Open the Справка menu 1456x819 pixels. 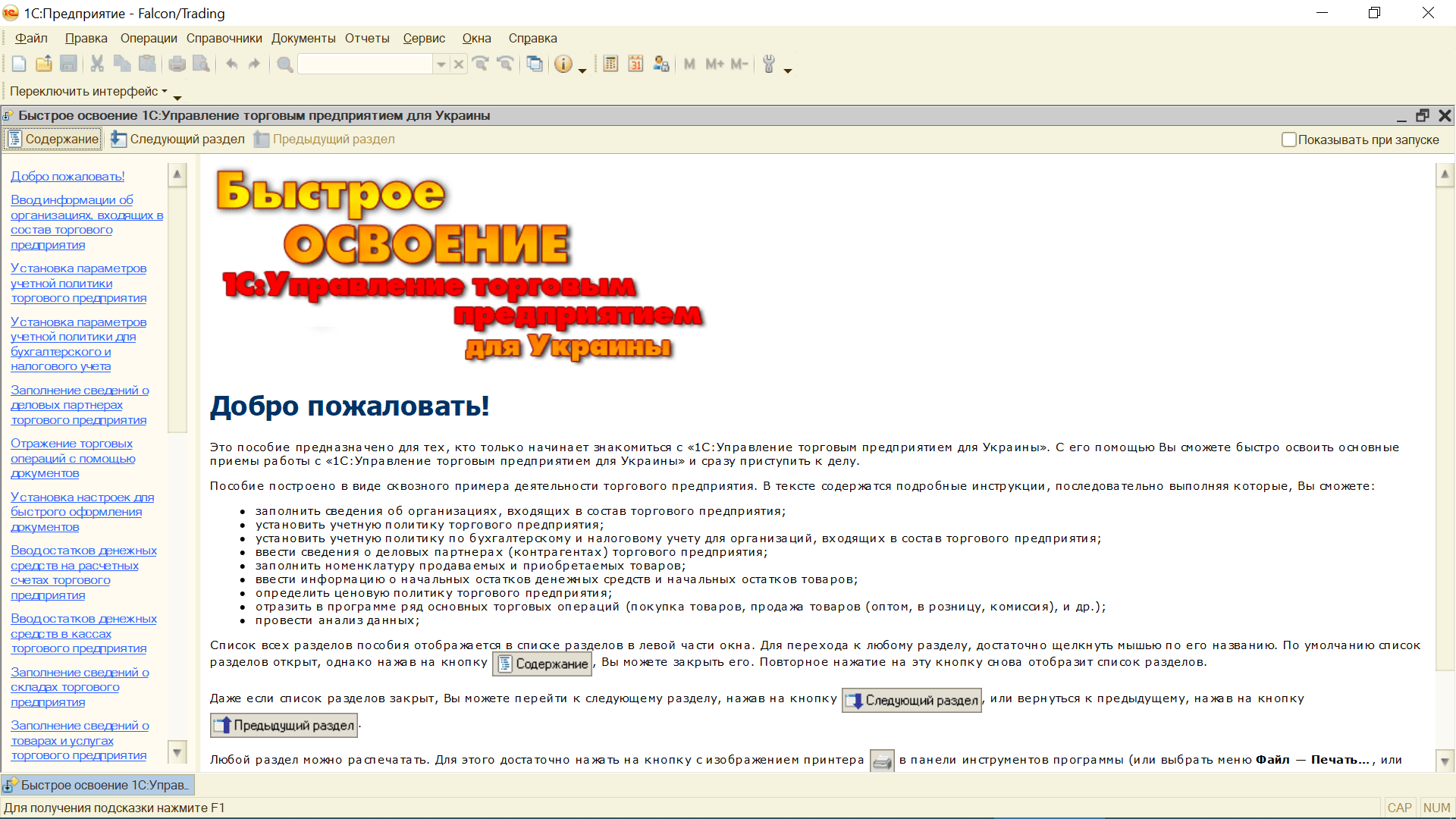coord(532,38)
